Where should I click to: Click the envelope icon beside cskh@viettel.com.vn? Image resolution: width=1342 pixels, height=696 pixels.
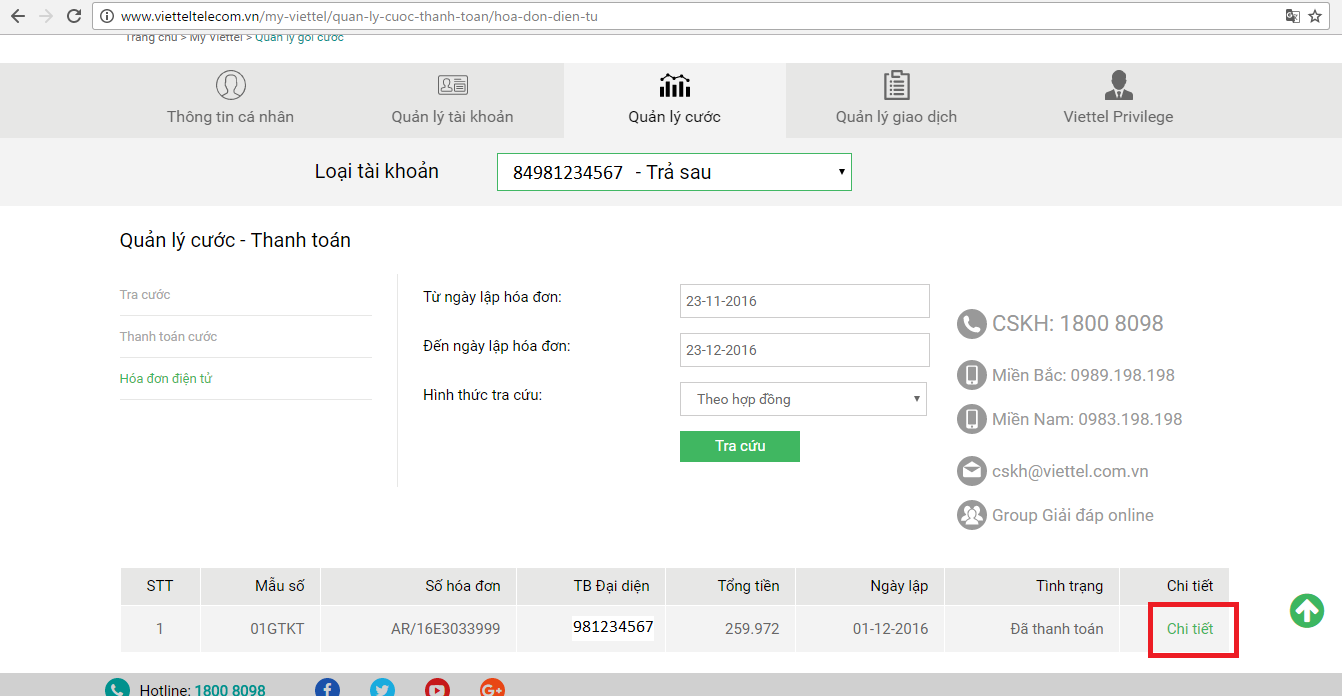point(971,471)
